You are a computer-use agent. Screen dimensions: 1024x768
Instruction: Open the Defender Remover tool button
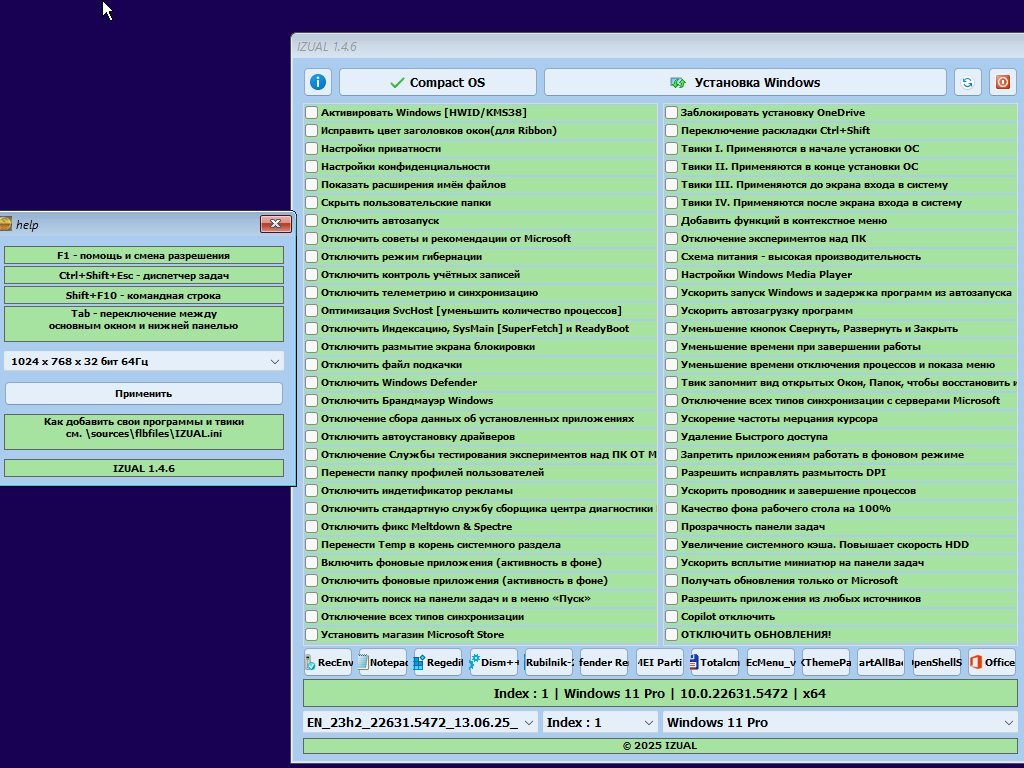(x=604, y=662)
